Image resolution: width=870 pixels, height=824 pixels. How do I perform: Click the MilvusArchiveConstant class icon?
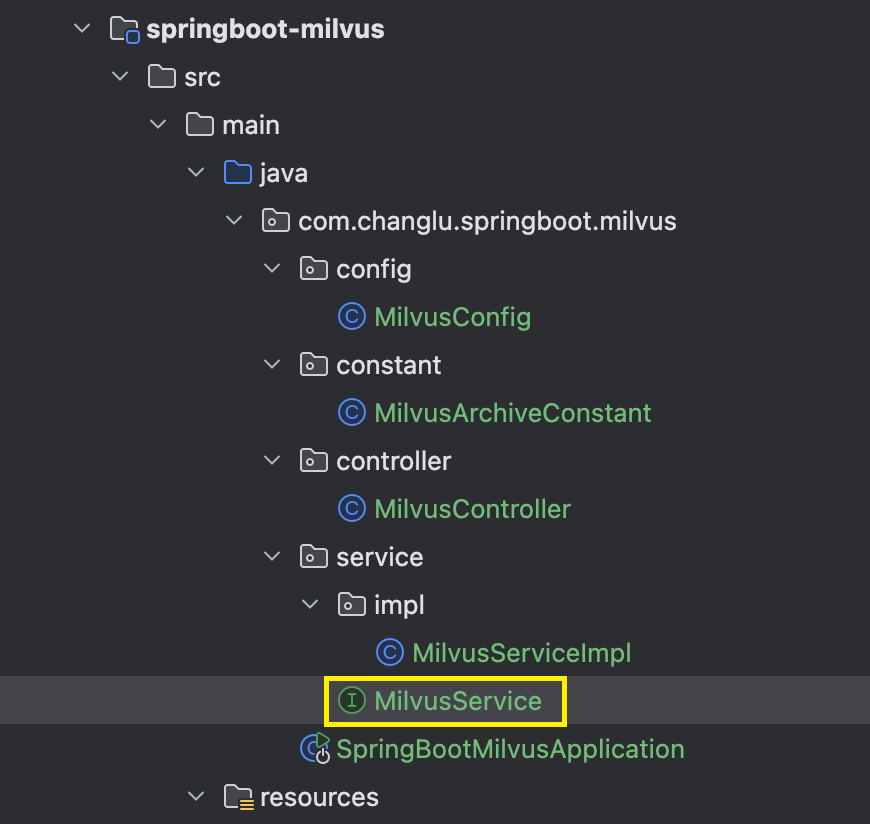[x=352, y=413]
